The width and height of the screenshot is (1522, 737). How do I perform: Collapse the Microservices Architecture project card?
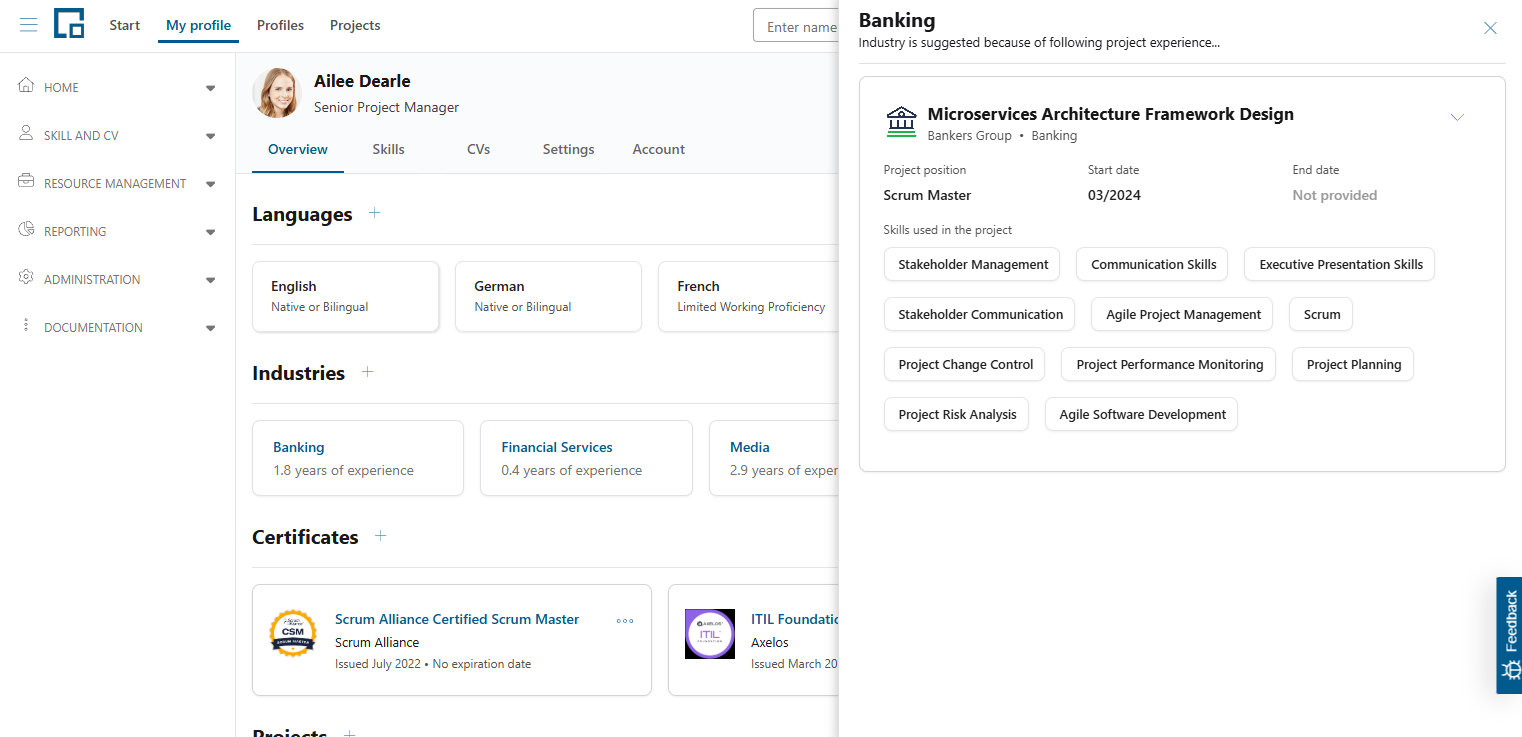click(1457, 117)
